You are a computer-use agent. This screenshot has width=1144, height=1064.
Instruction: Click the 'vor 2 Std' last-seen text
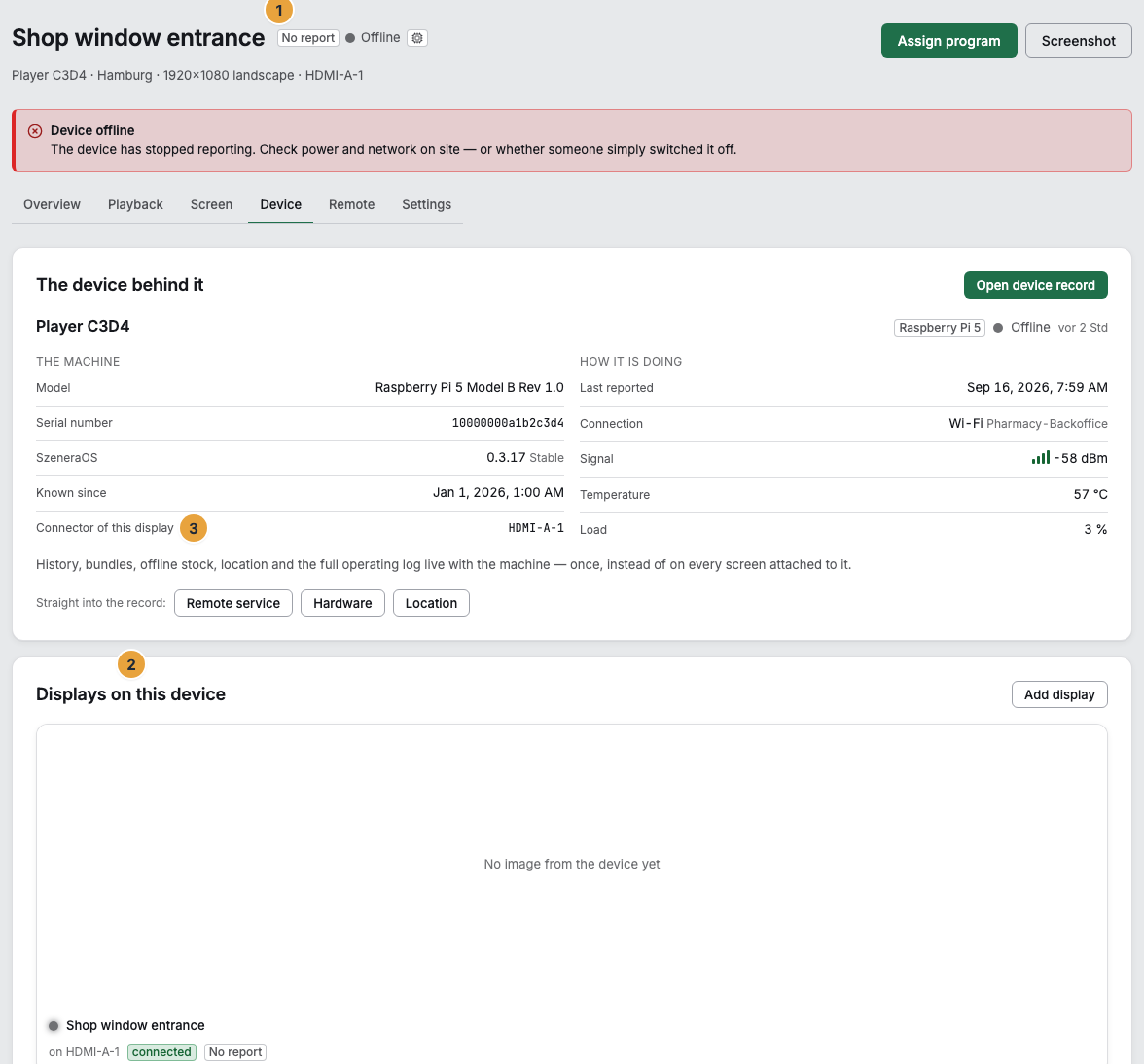tap(1084, 328)
